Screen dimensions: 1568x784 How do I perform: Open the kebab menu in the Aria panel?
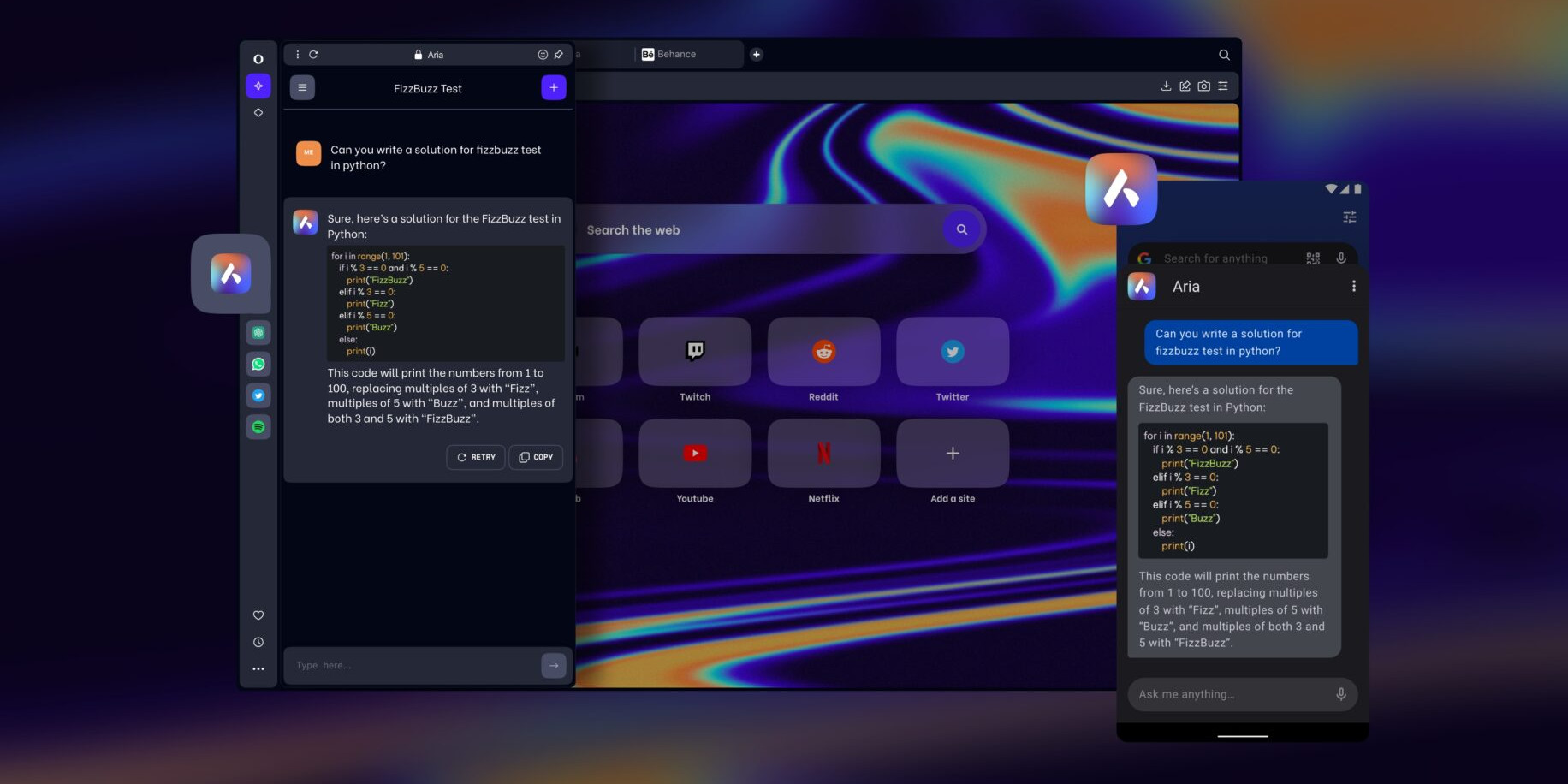tap(297, 54)
